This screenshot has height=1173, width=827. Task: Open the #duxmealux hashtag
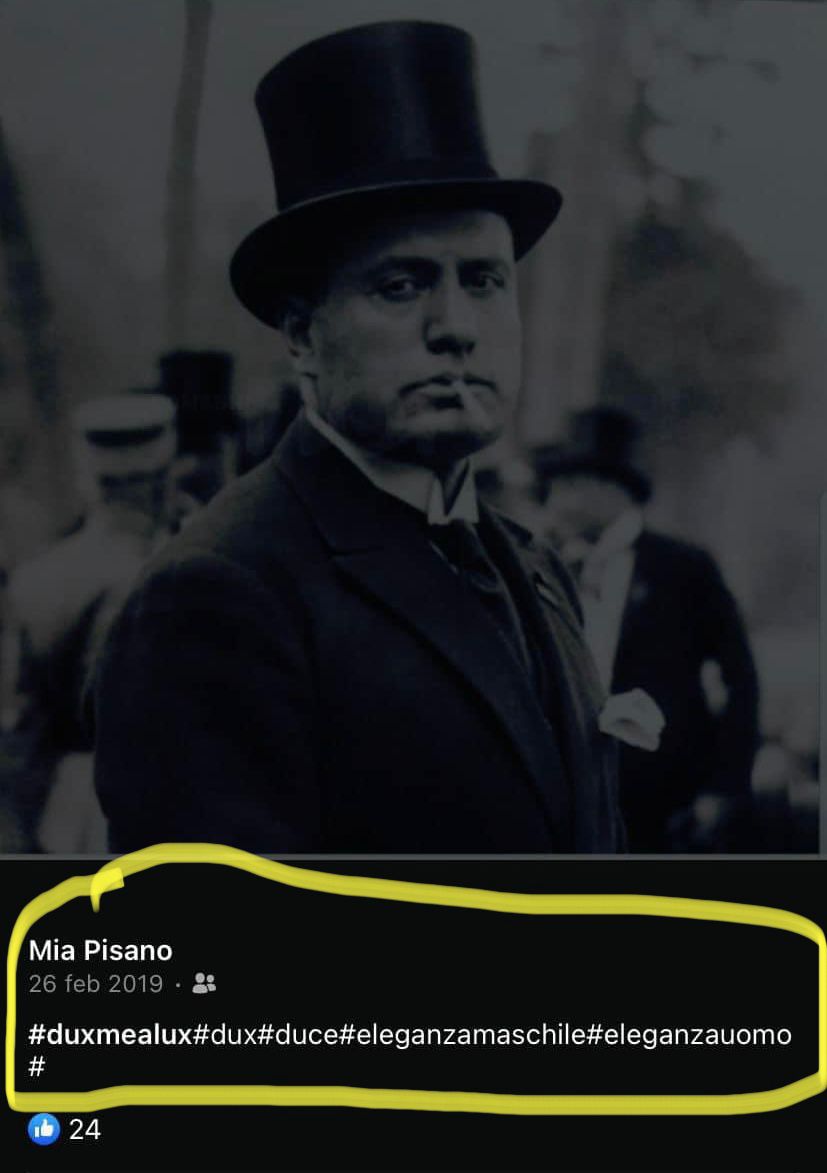(110, 1035)
